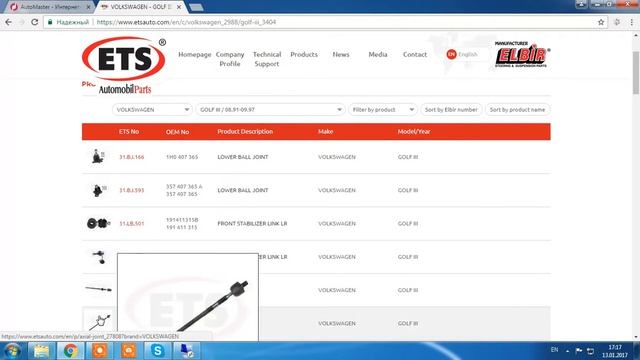Click the Product Description column header
640x360 pixels.
[x=245, y=131]
